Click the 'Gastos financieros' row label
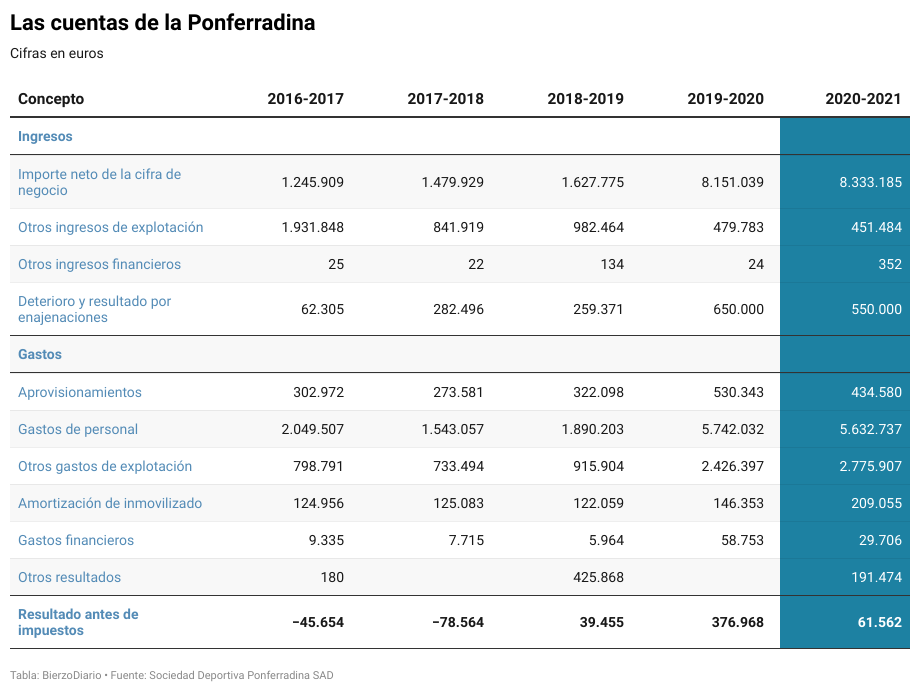This screenshot has height=692, width=920. click(x=76, y=540)
